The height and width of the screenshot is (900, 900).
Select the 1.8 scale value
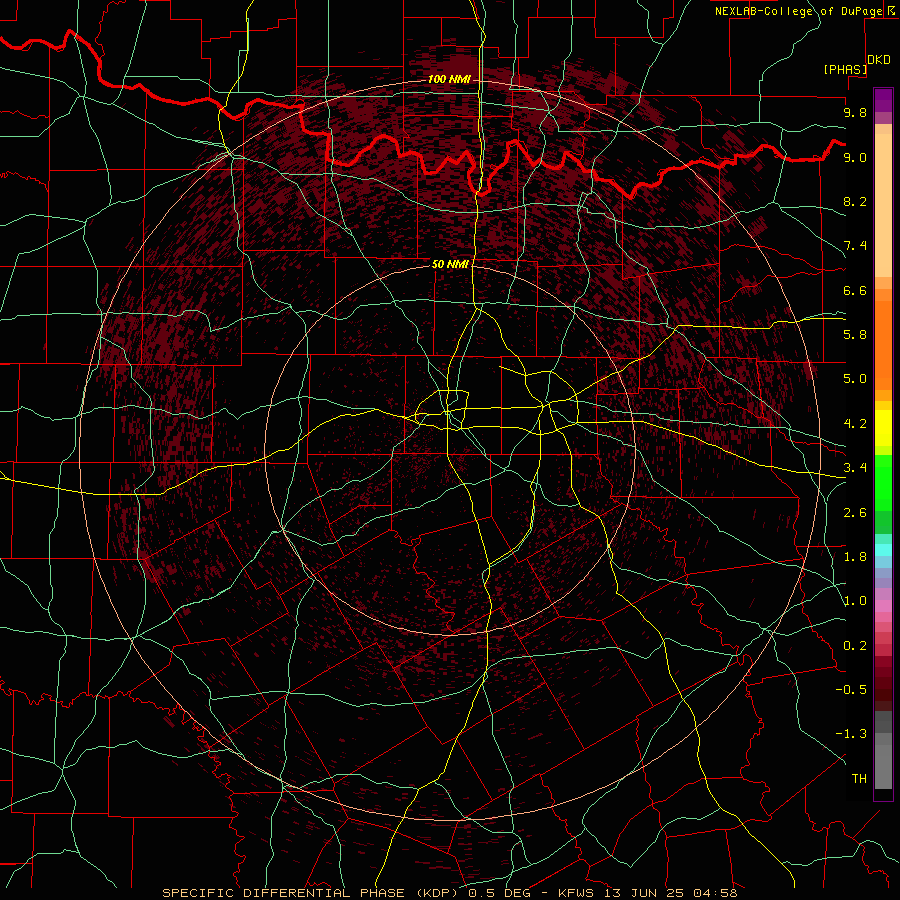point(855,557)
